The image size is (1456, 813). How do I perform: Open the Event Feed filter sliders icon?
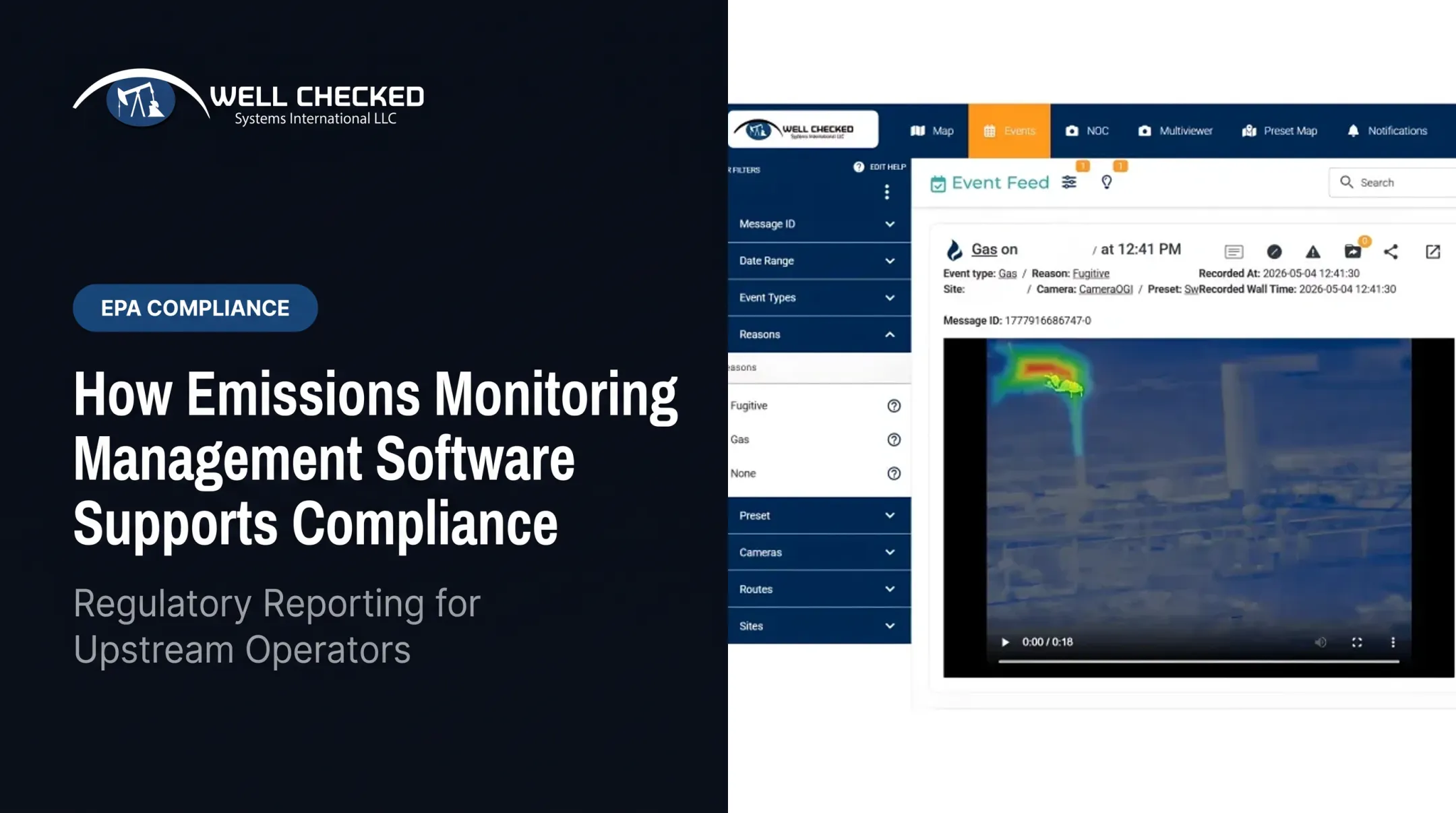[x=1069, y=182]
